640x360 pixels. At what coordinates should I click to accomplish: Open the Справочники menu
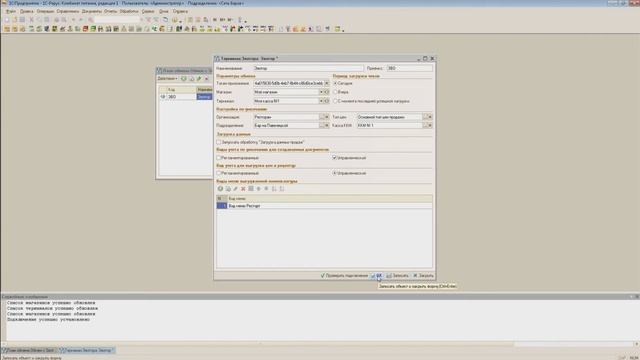coord(68,11)
